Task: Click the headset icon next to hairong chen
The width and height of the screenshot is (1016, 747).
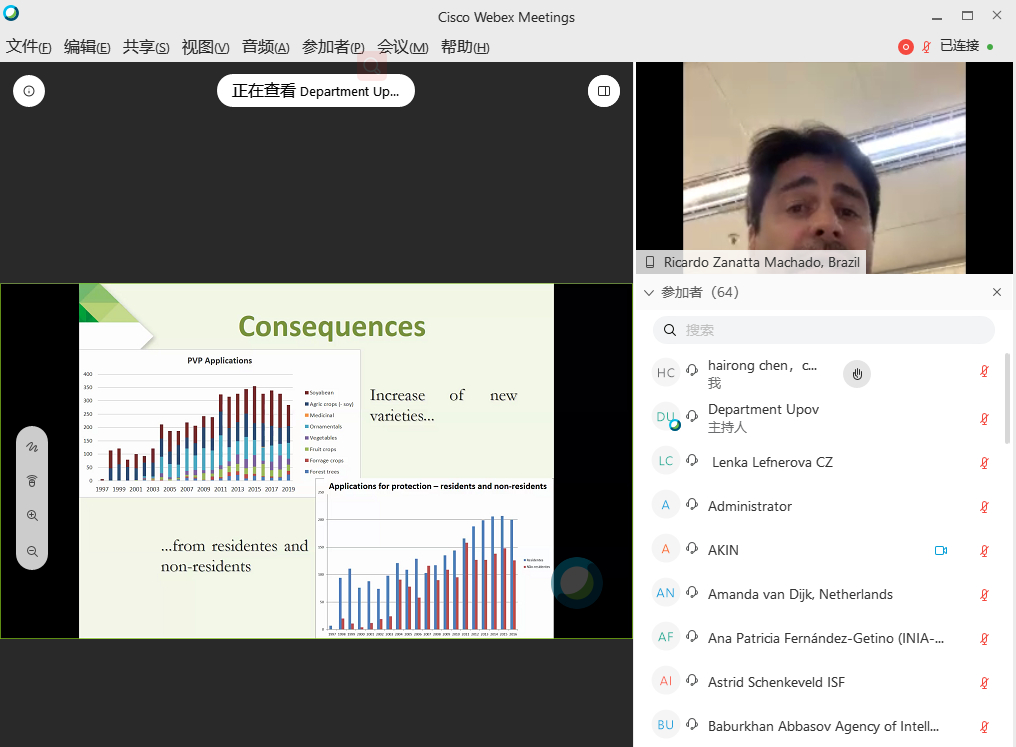Action: point(692,370)
